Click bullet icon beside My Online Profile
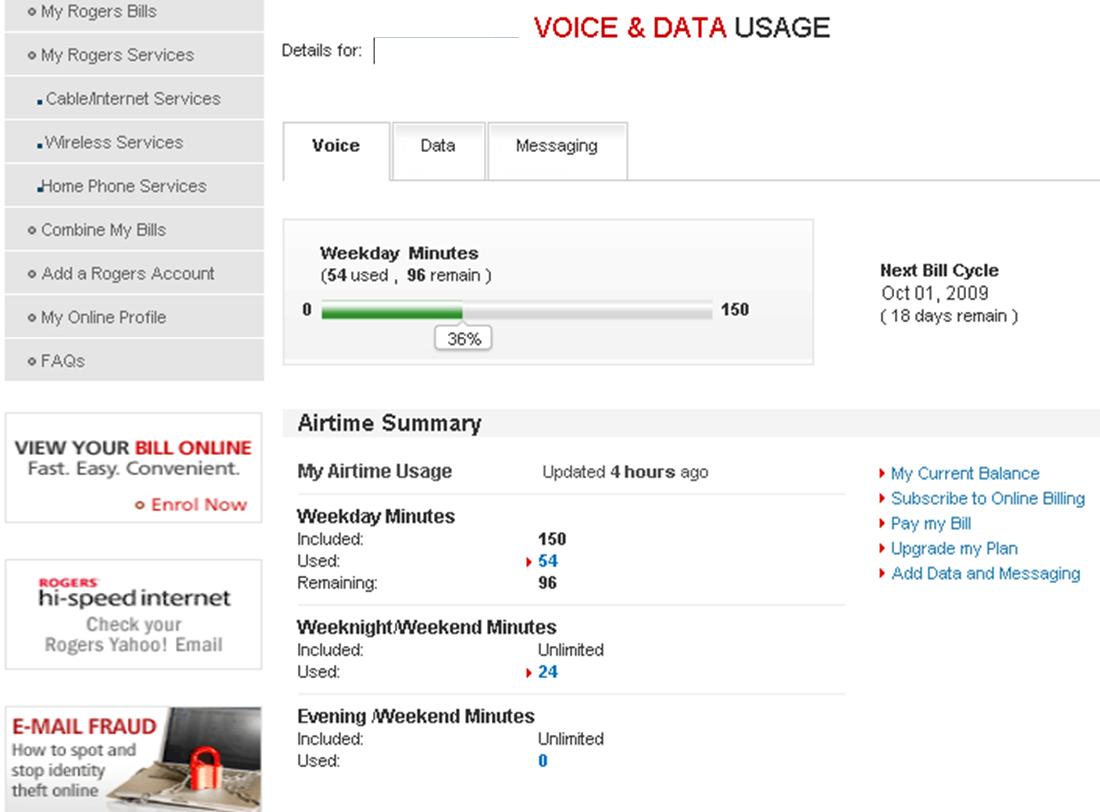Image resolution: width=1100 pixels, height=812 pixels. coord(32,318)
